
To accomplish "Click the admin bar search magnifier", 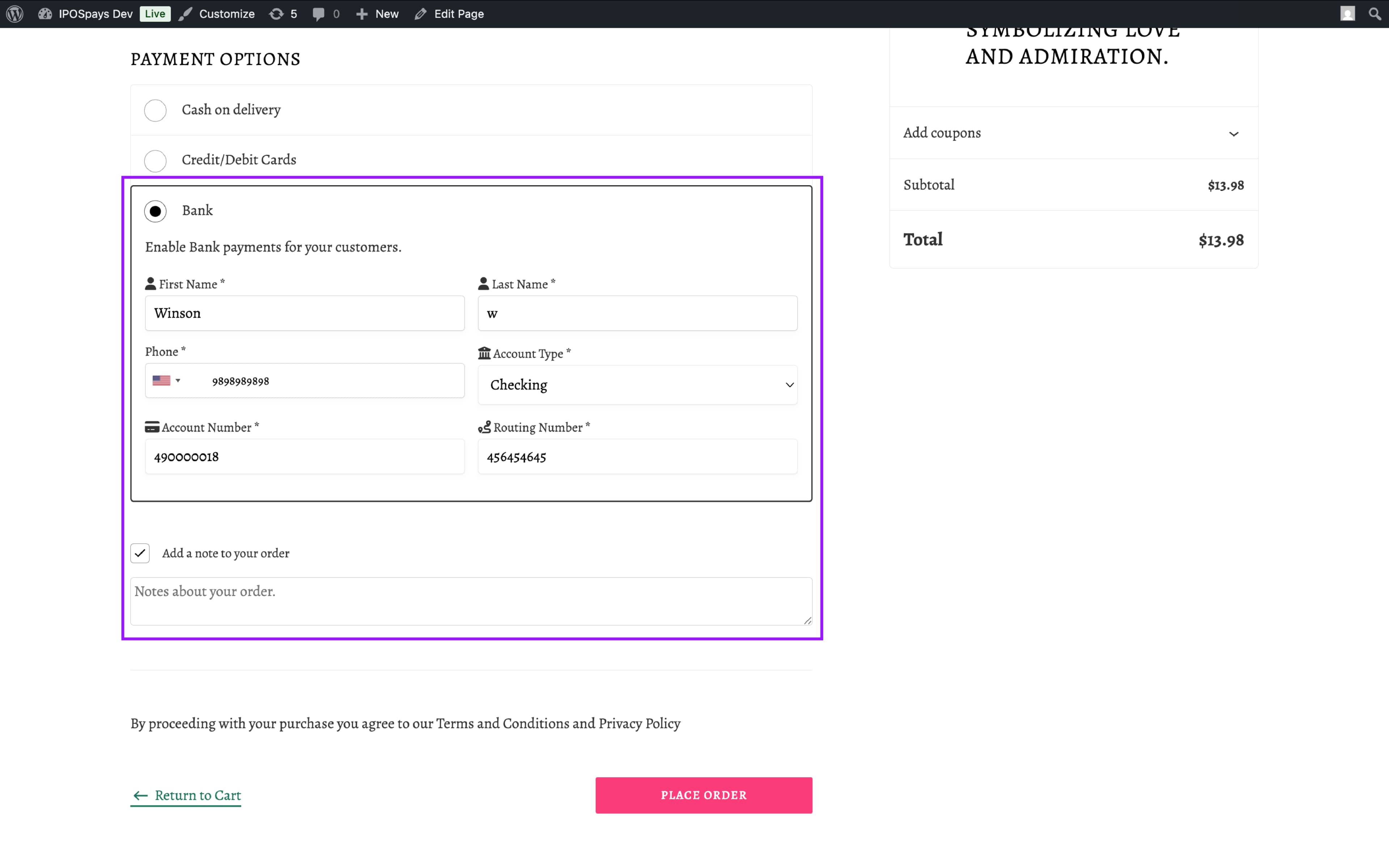I will tap(1375, 14).
